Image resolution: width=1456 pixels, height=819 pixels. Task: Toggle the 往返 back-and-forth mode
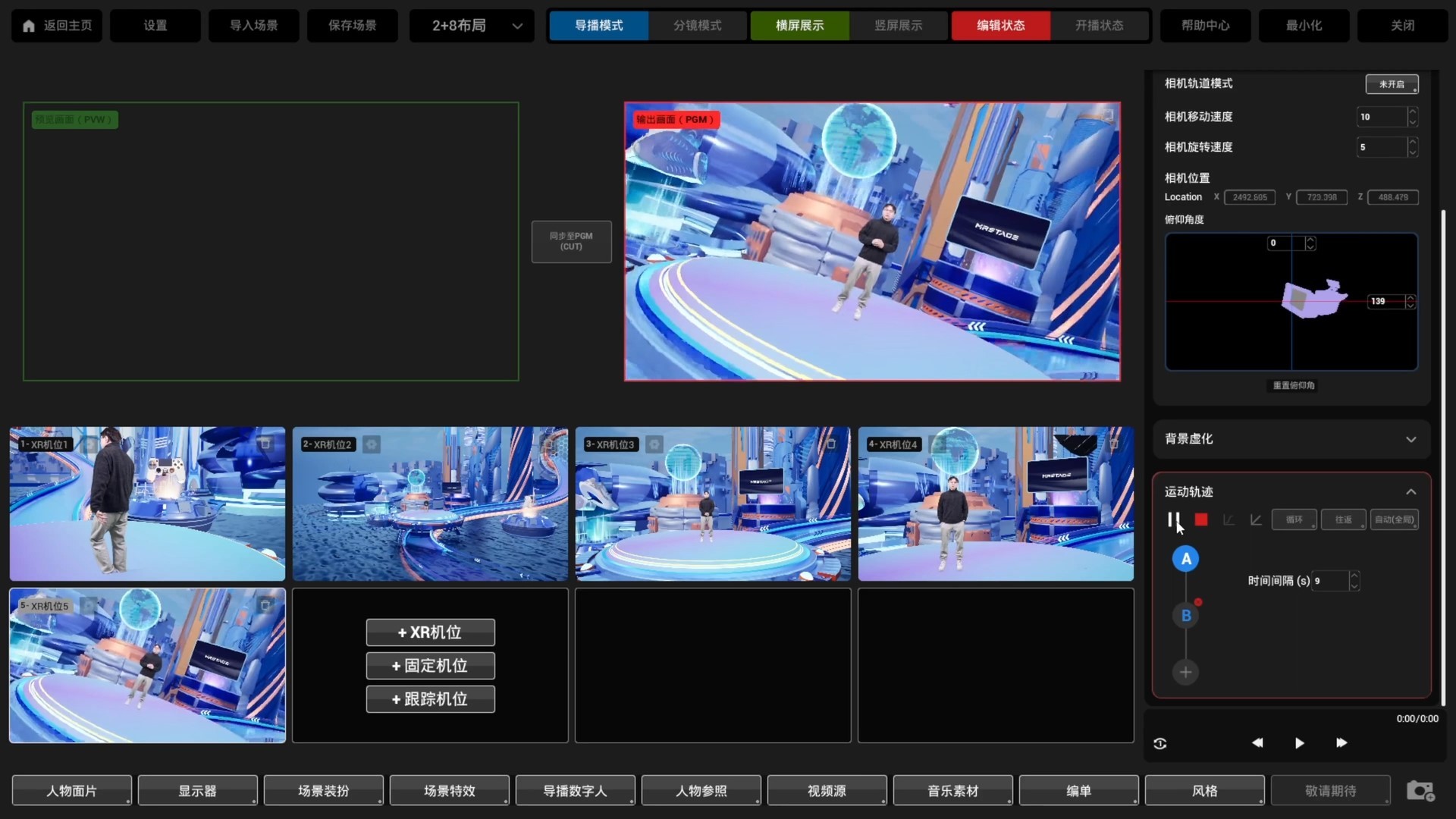tap(1343, 519)
